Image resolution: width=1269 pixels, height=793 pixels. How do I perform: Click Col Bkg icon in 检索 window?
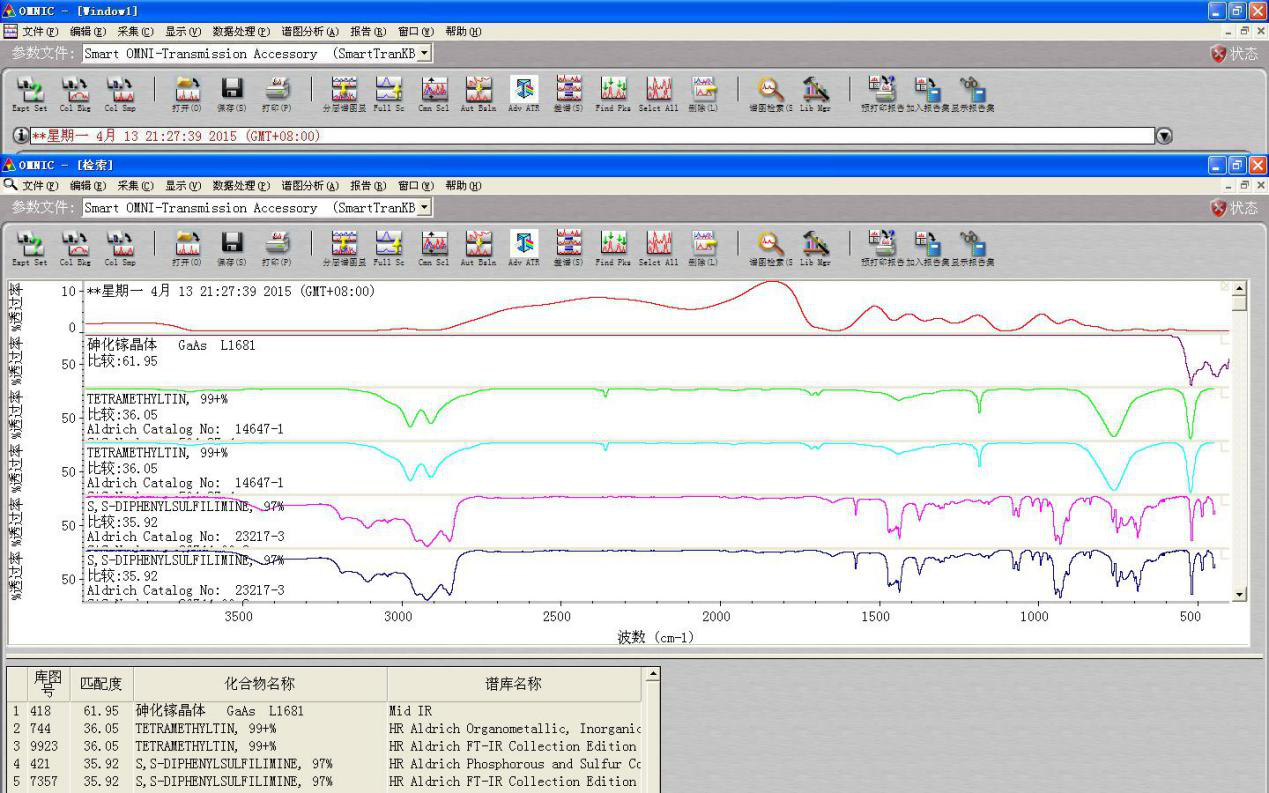75,246
